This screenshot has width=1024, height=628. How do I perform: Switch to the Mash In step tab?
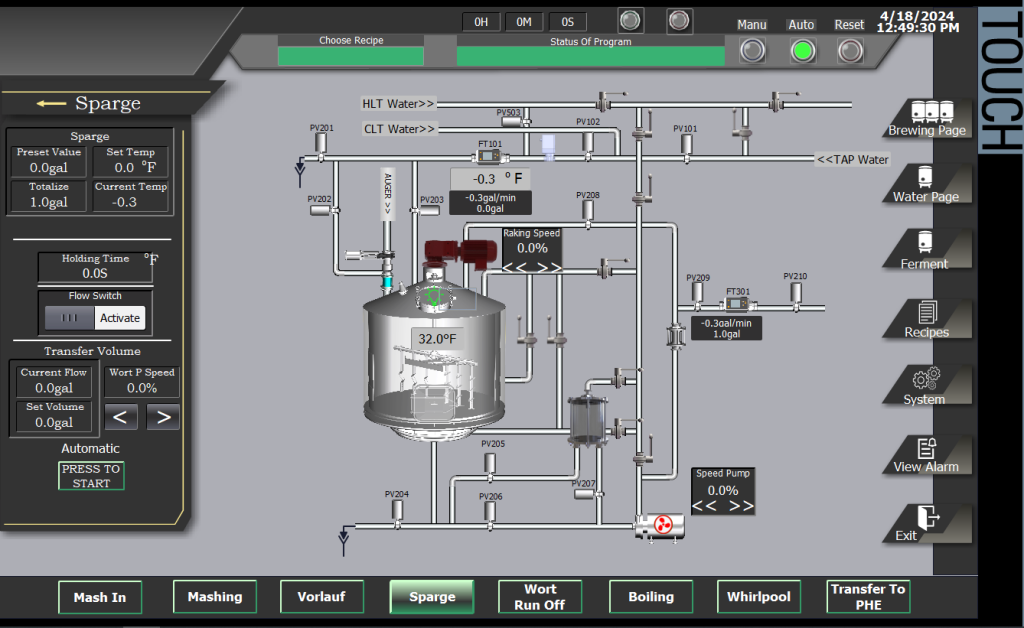tap(100, 597)
